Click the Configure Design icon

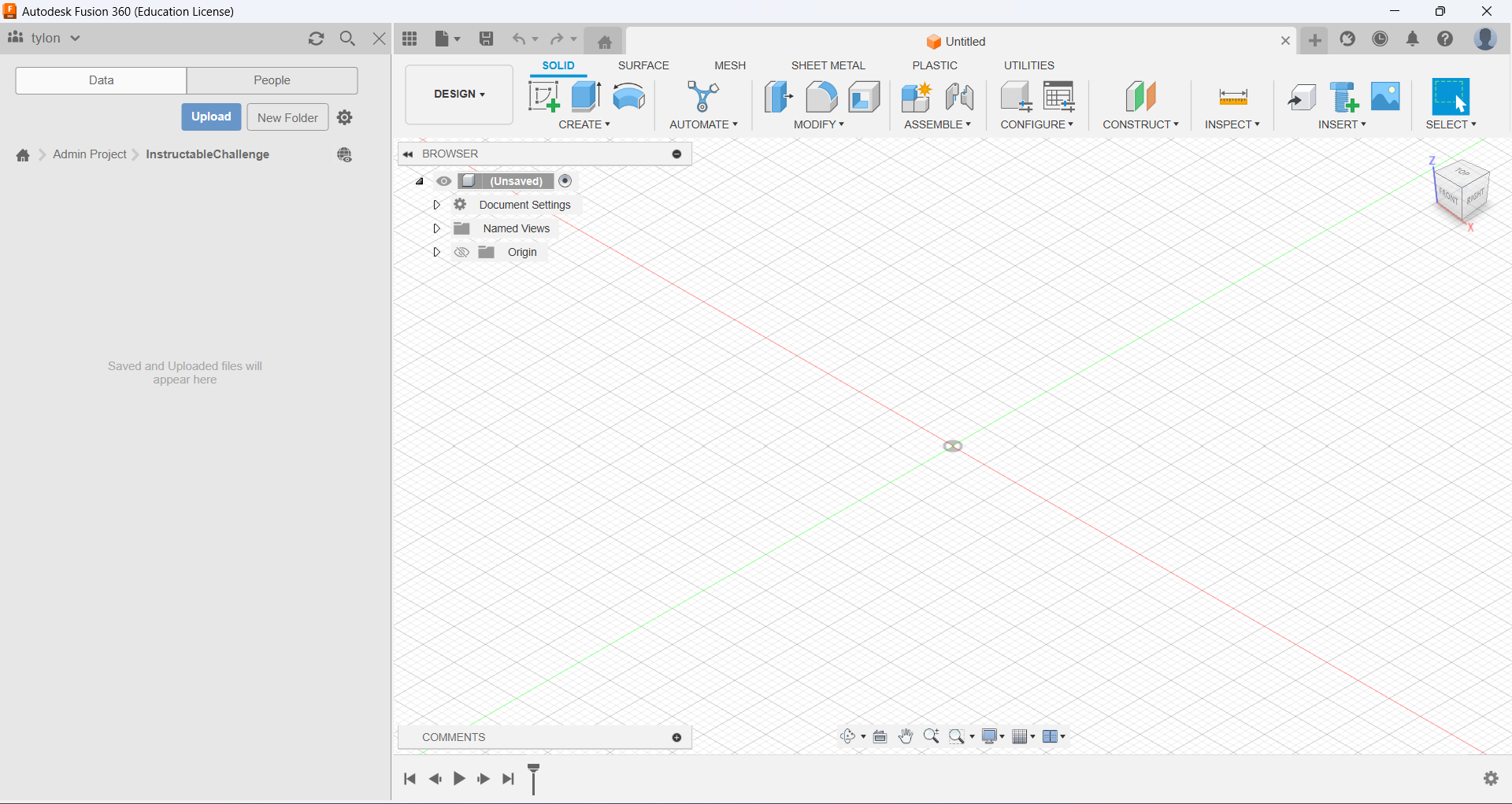click(1016, 96)
